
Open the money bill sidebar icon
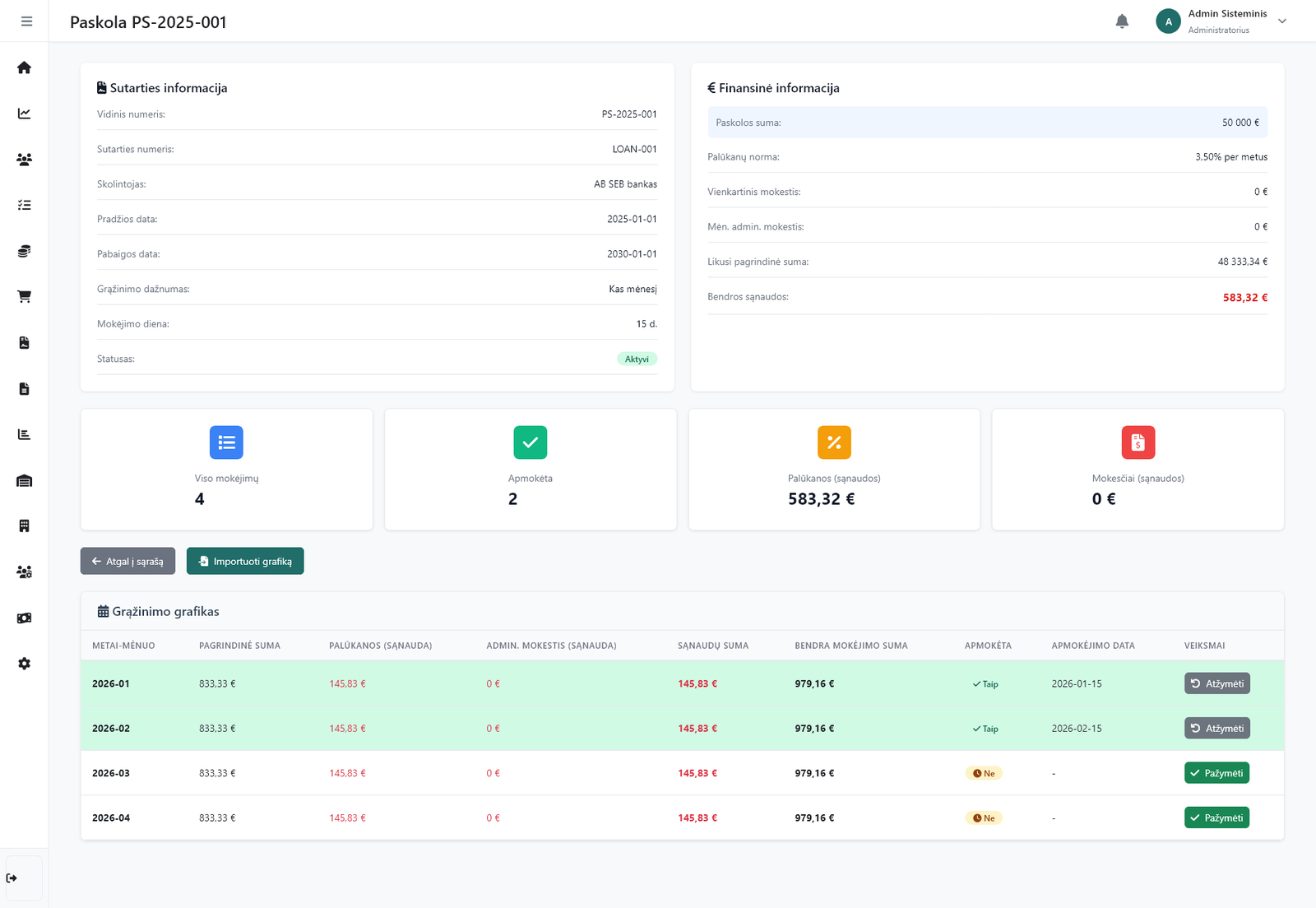click(x=24, y=618)
